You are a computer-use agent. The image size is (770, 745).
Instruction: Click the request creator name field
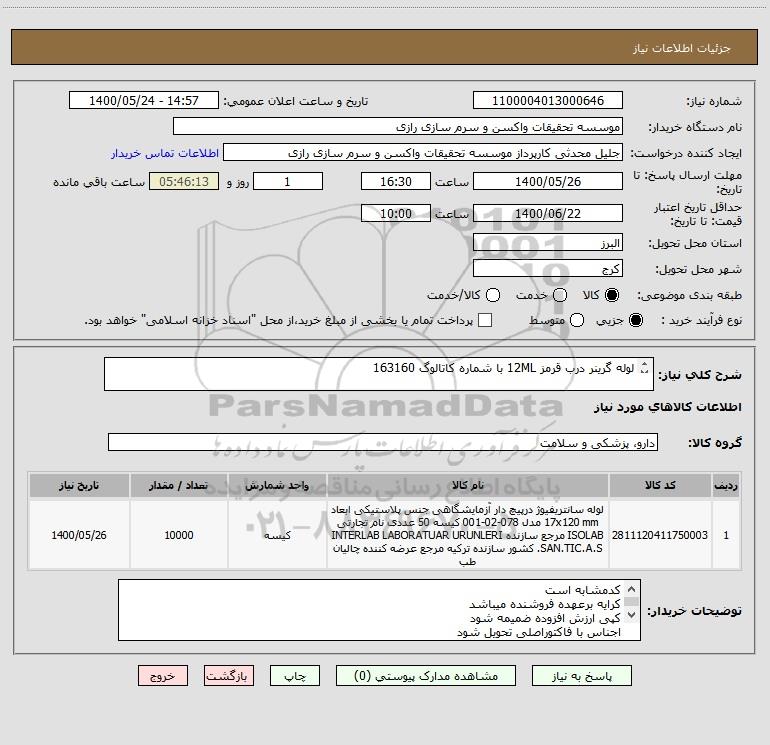point(423,152)
